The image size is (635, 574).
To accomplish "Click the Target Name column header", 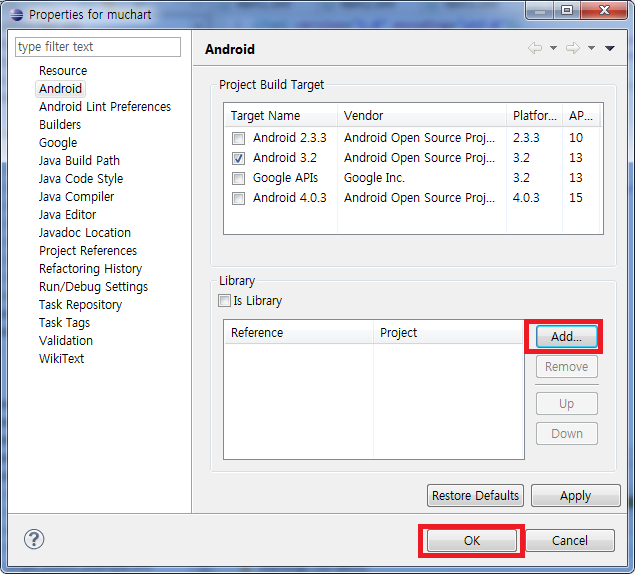I will (281, 116).
